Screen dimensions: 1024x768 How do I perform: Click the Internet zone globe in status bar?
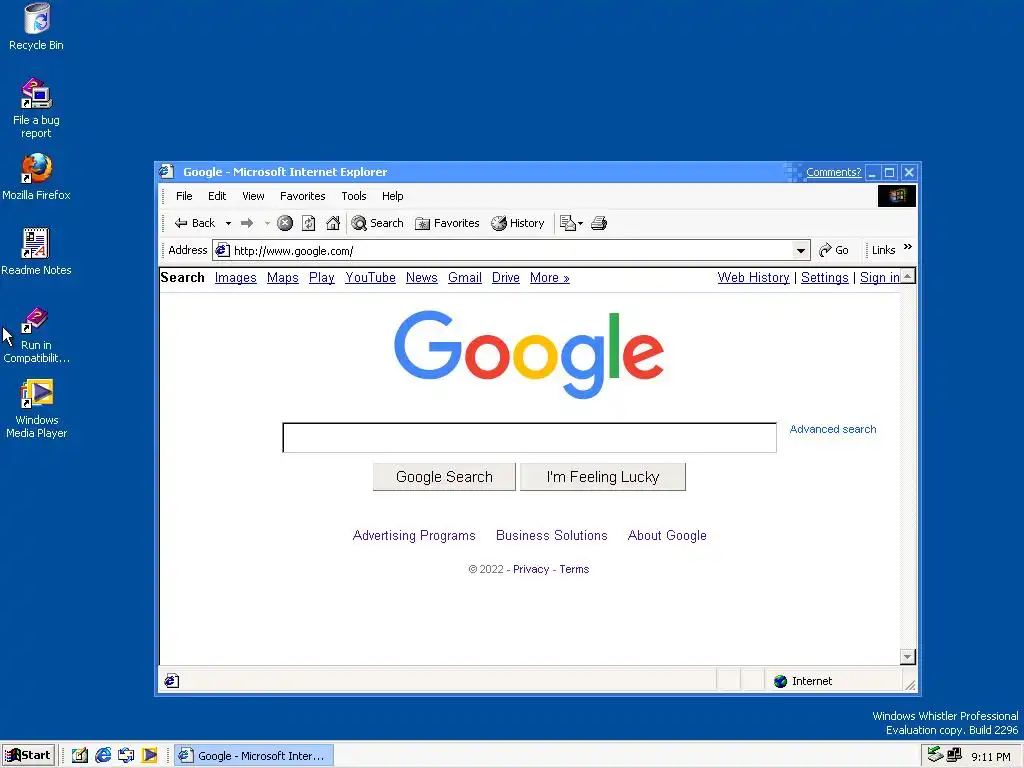(x=780, y=681)
